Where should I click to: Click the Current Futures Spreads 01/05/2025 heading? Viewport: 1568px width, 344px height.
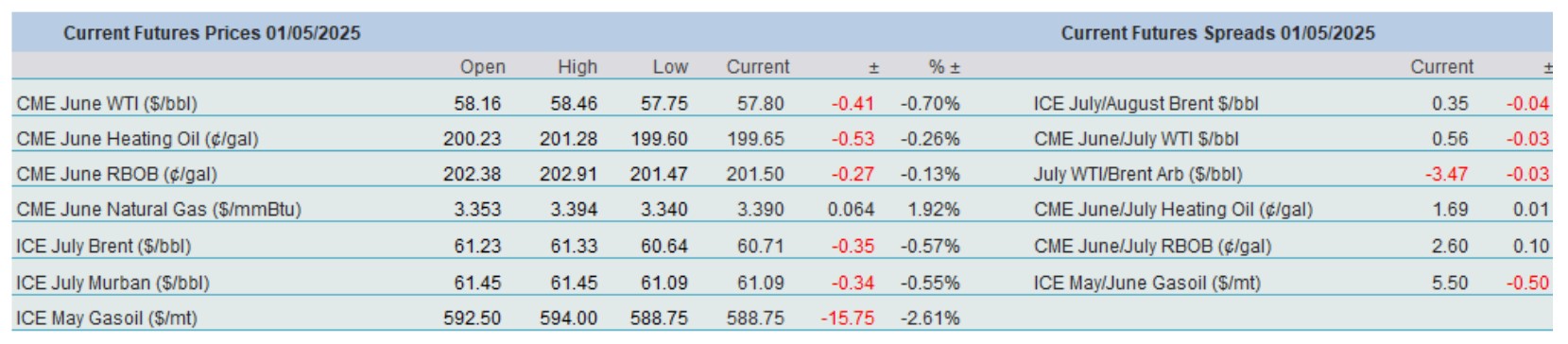point(1217,33)
